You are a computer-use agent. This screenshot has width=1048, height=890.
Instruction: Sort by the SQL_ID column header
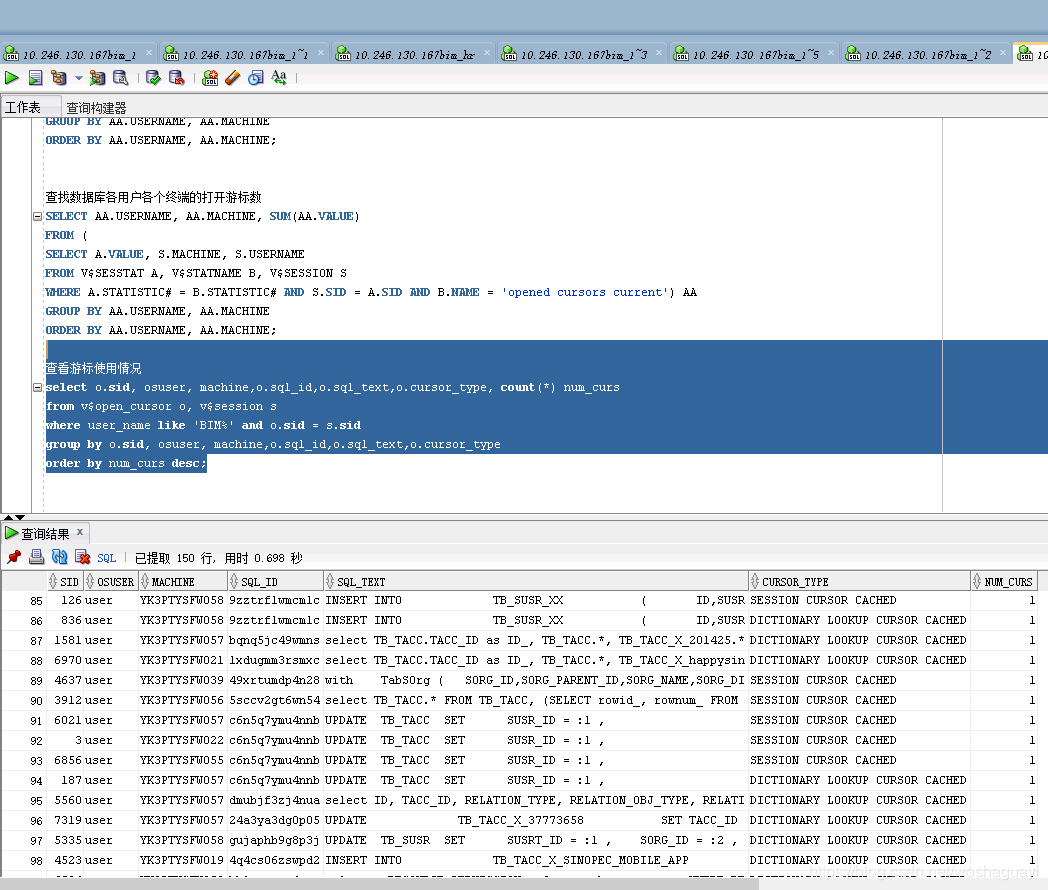[x=275, y=582]
